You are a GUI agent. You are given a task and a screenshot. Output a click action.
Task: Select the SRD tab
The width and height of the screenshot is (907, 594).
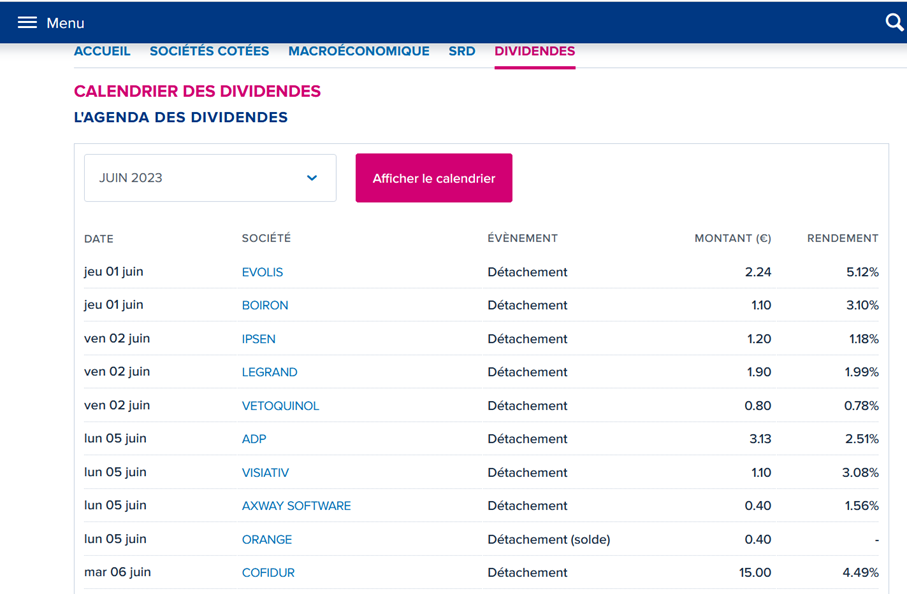(x=462, y=51)
